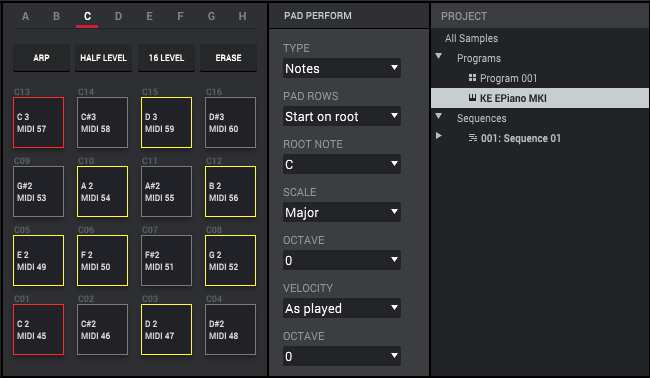
Task: Click the keyboard icon next to KE EPiano MKI
Action: click(x=472, y=98)
